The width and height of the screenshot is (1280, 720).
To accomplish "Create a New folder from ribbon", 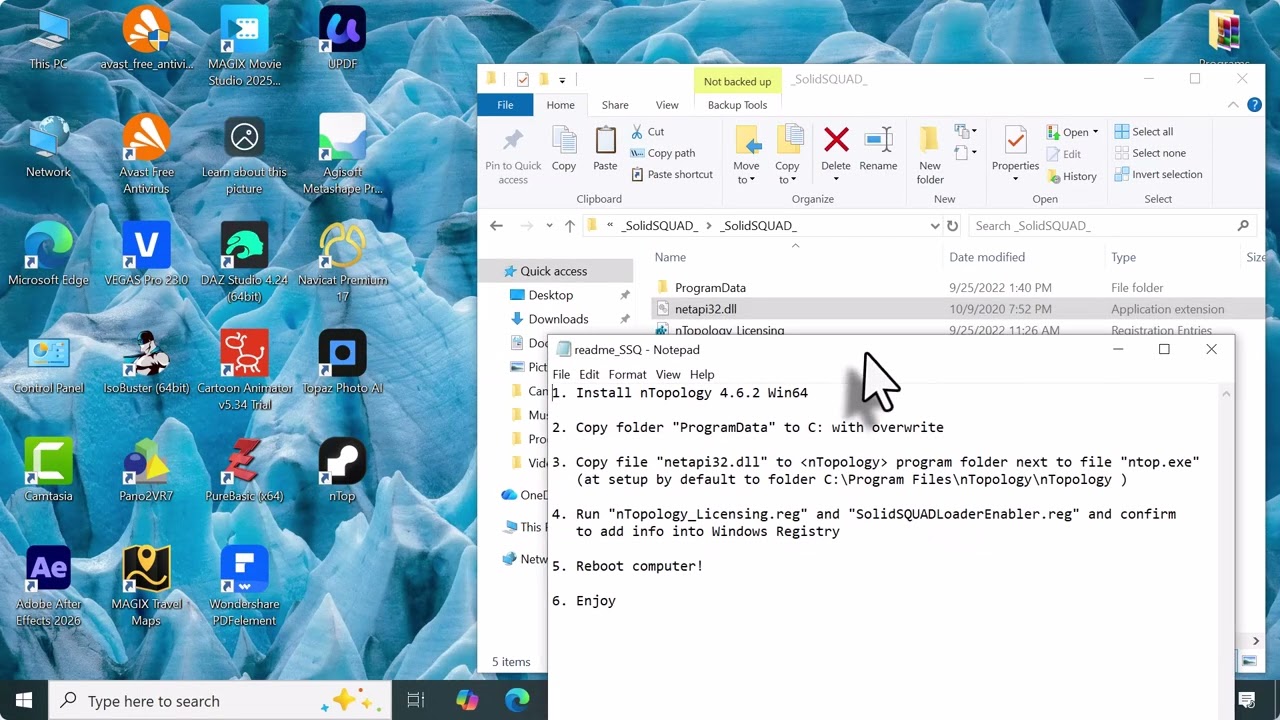I will tap(930, 156).
